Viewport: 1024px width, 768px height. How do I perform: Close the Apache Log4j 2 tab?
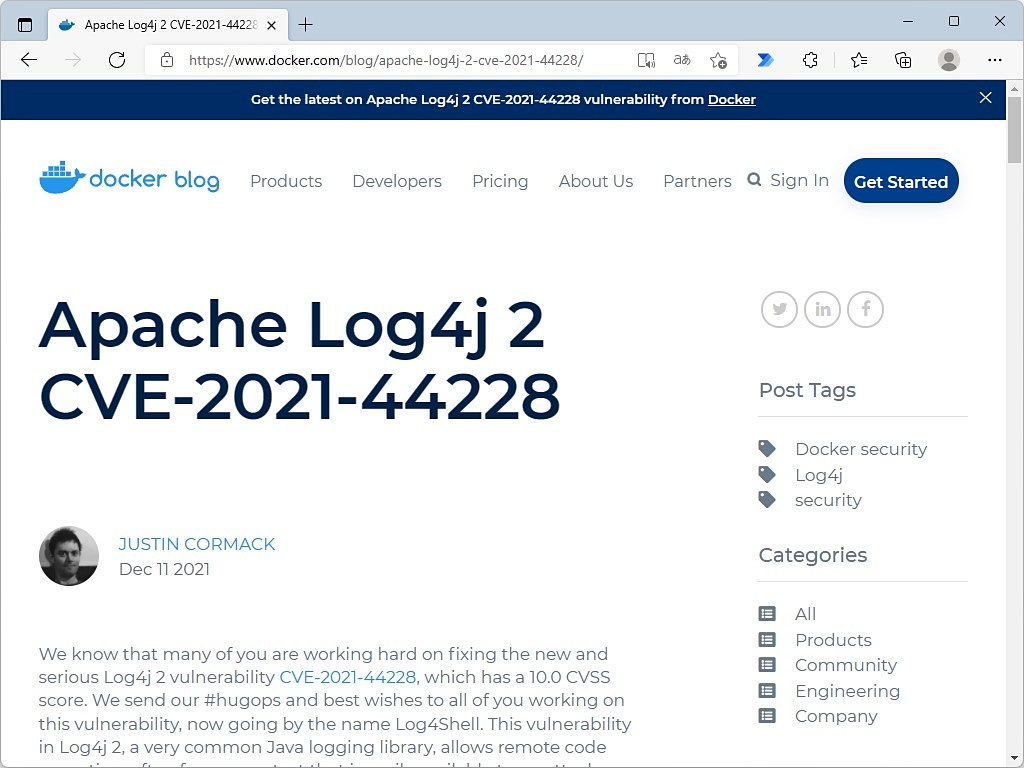pyautogui.click(x=272, y=25)
